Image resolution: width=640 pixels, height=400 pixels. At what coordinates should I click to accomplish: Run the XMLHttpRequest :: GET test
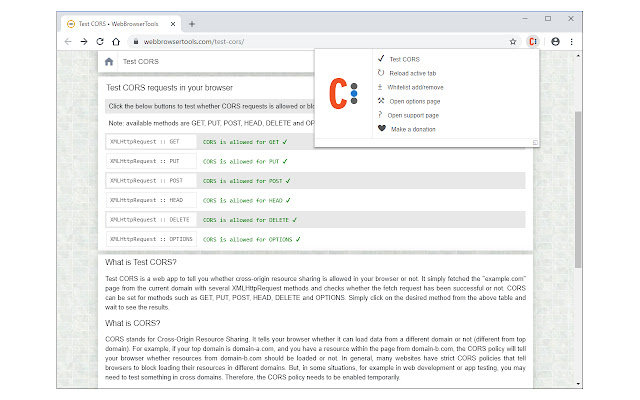click(151, 142)
